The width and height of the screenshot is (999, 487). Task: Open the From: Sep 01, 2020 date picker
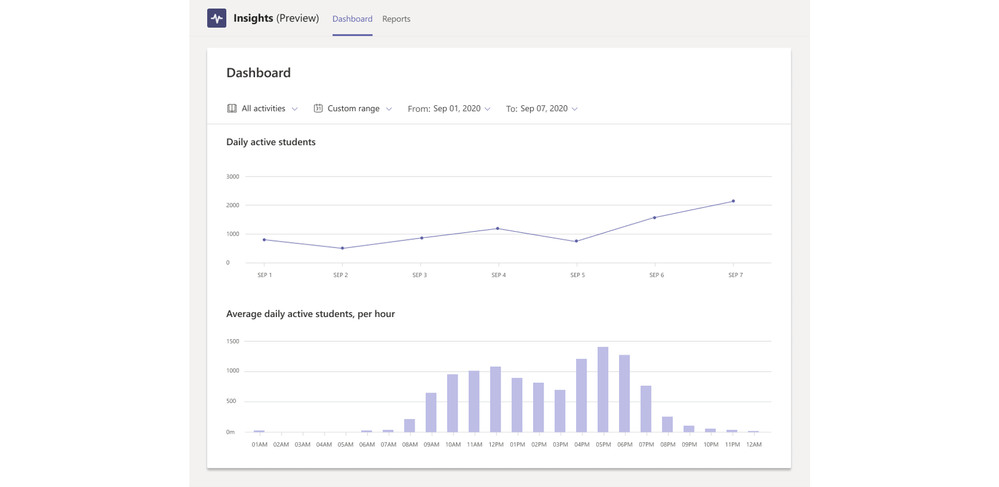point(449,108)
